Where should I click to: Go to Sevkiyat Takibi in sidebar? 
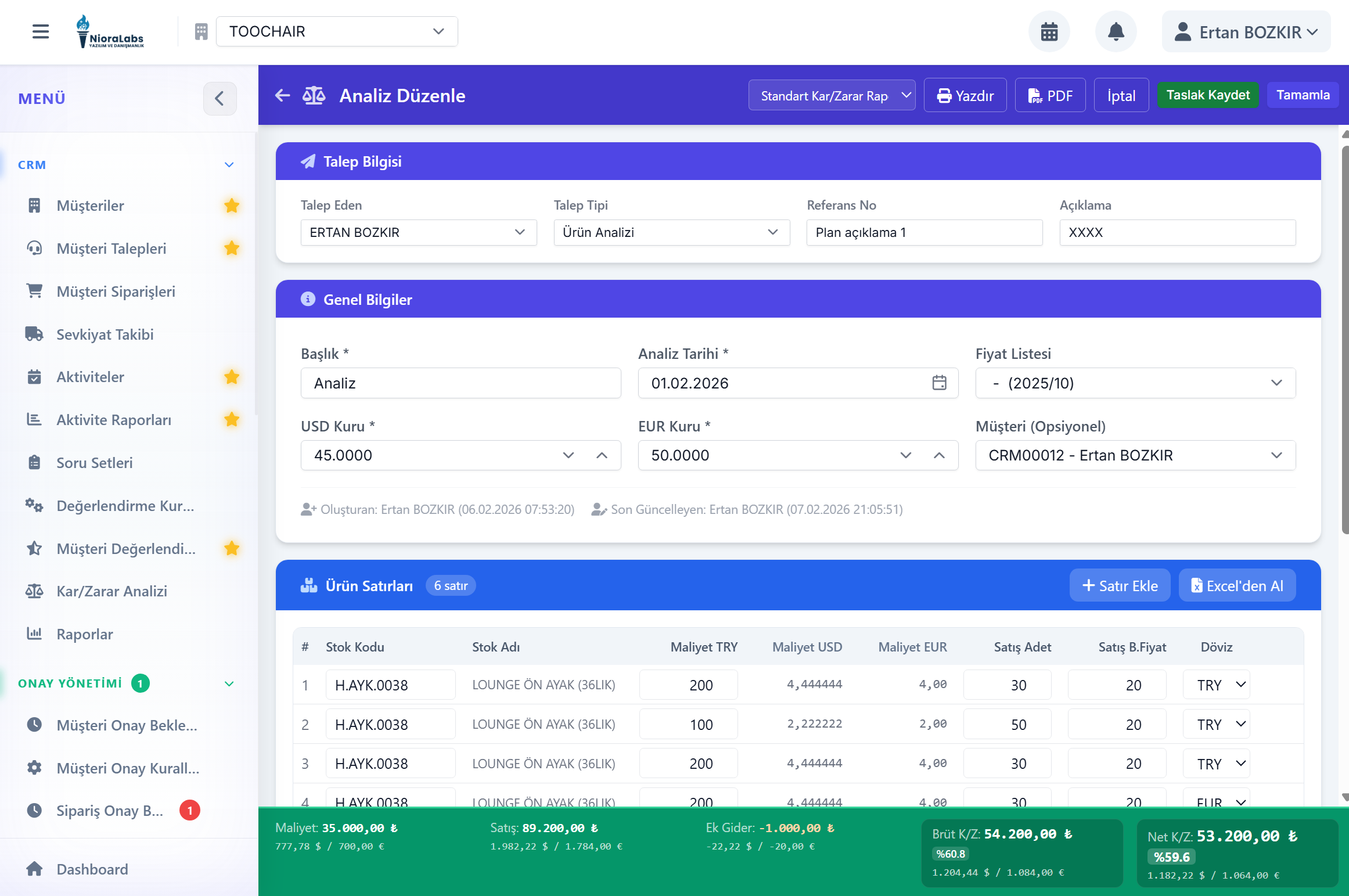(x=105, y=334)
